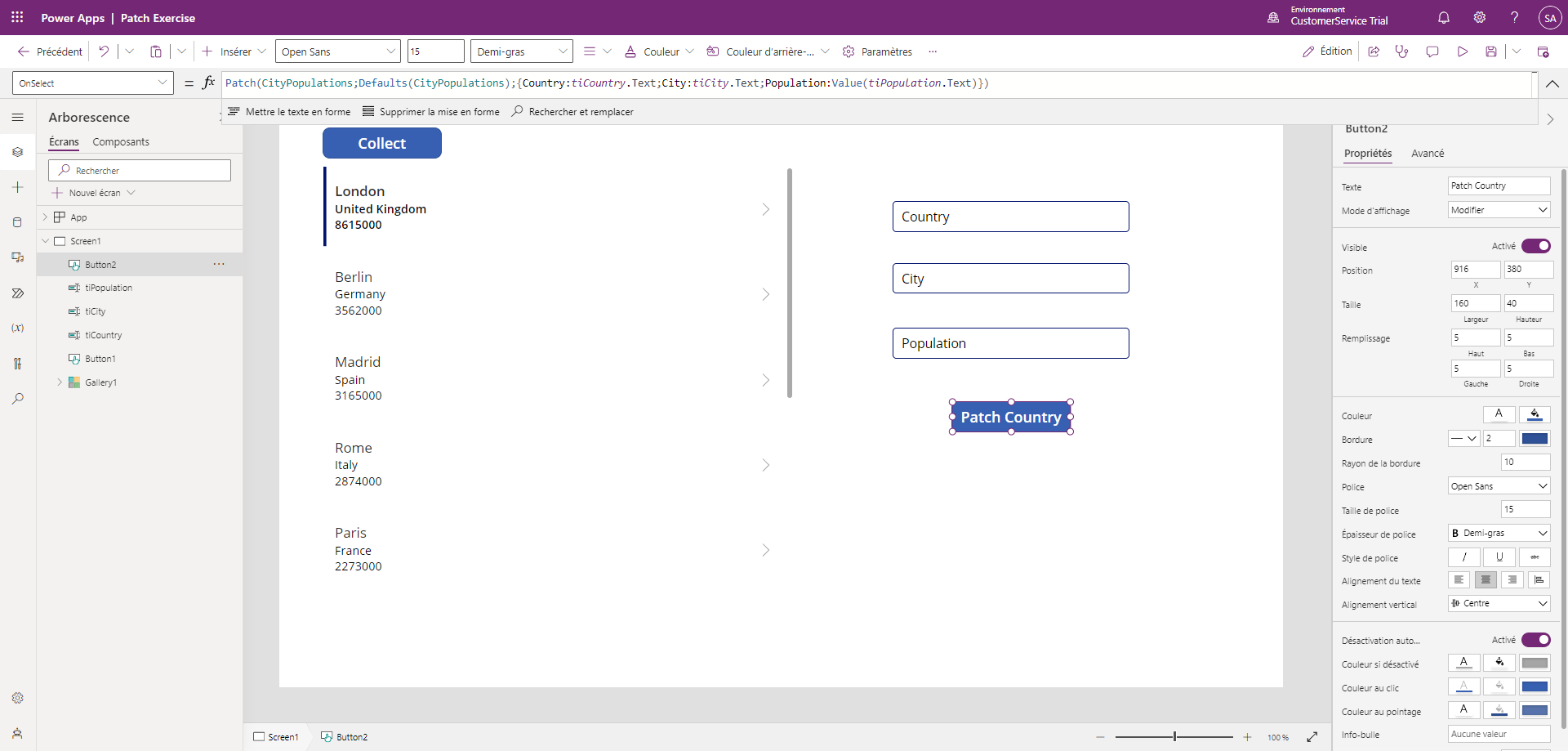Open the app checker stethoscope icon

(1402, 51)
